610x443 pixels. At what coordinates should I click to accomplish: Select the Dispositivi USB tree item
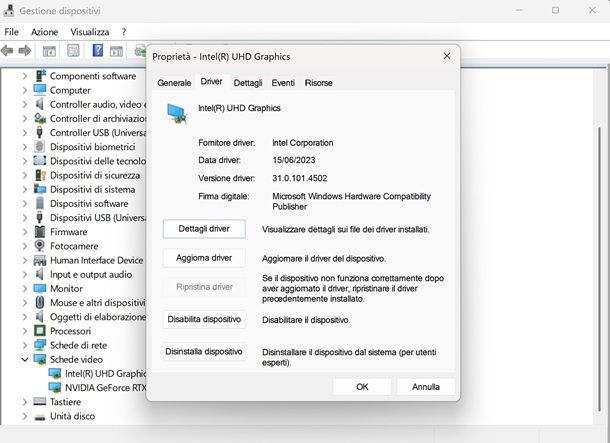(98, 217)
